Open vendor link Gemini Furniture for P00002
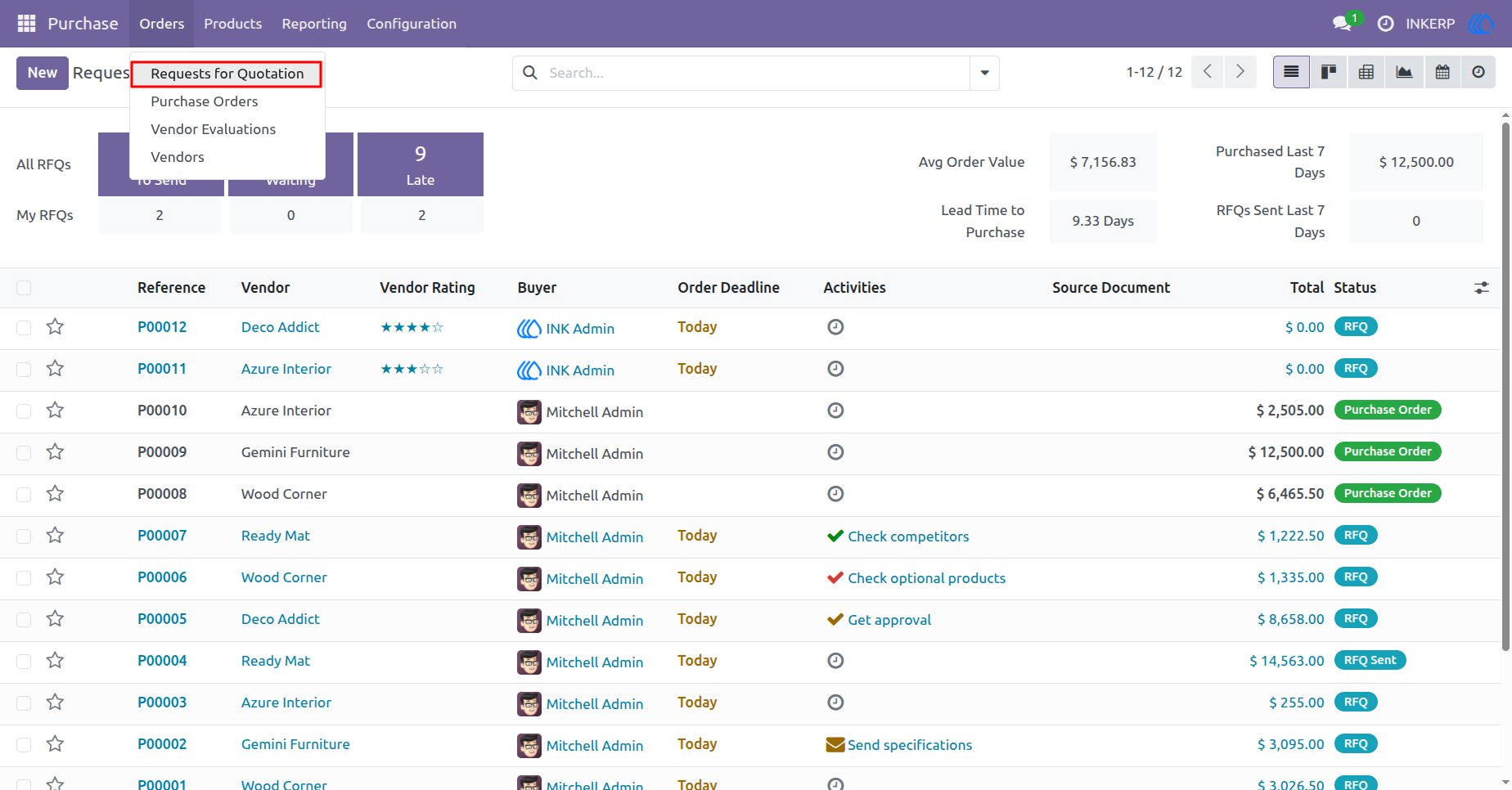Screen dimensions: 1512x790 coord(295,744)
